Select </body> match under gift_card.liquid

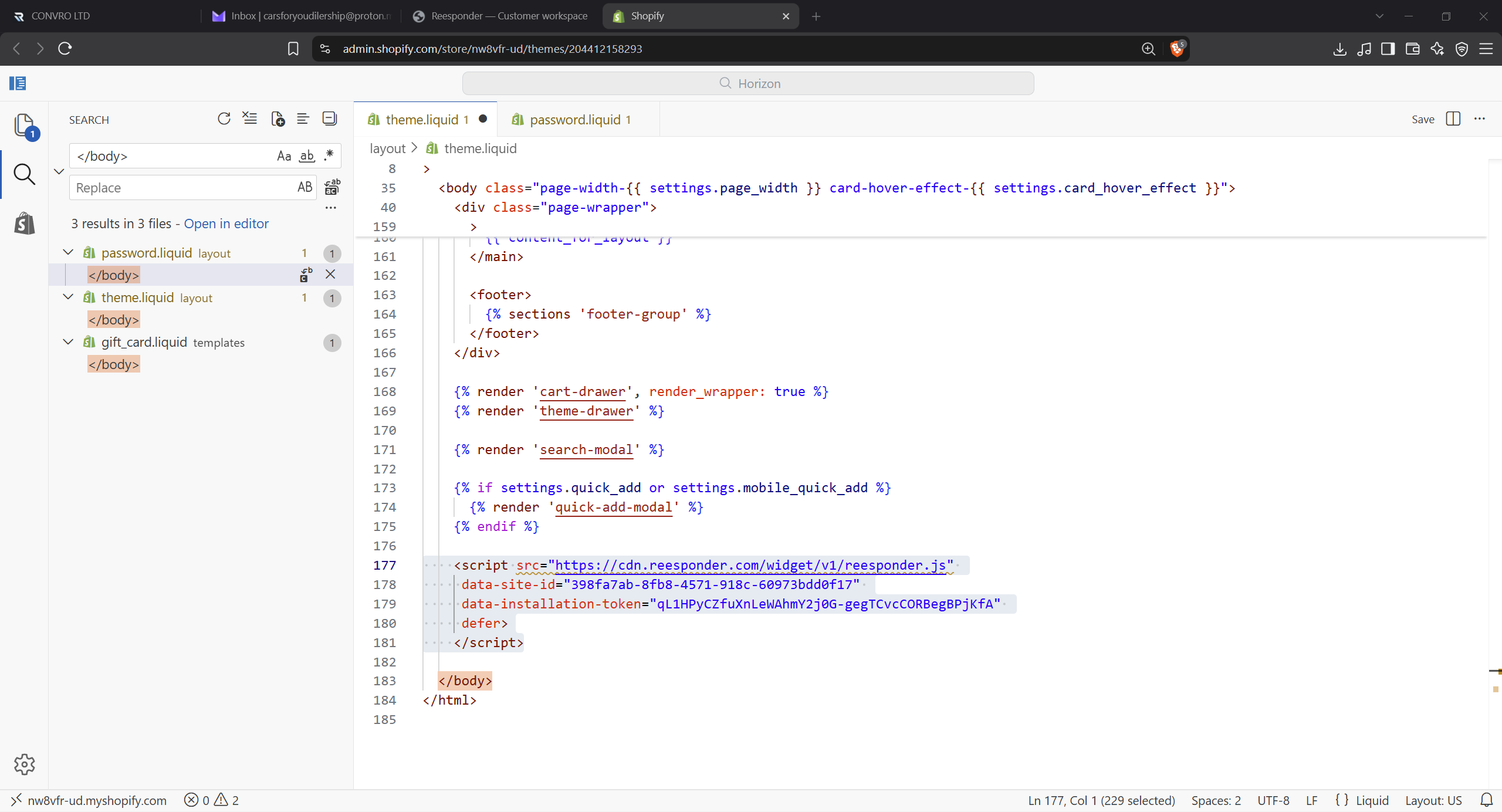114,364
